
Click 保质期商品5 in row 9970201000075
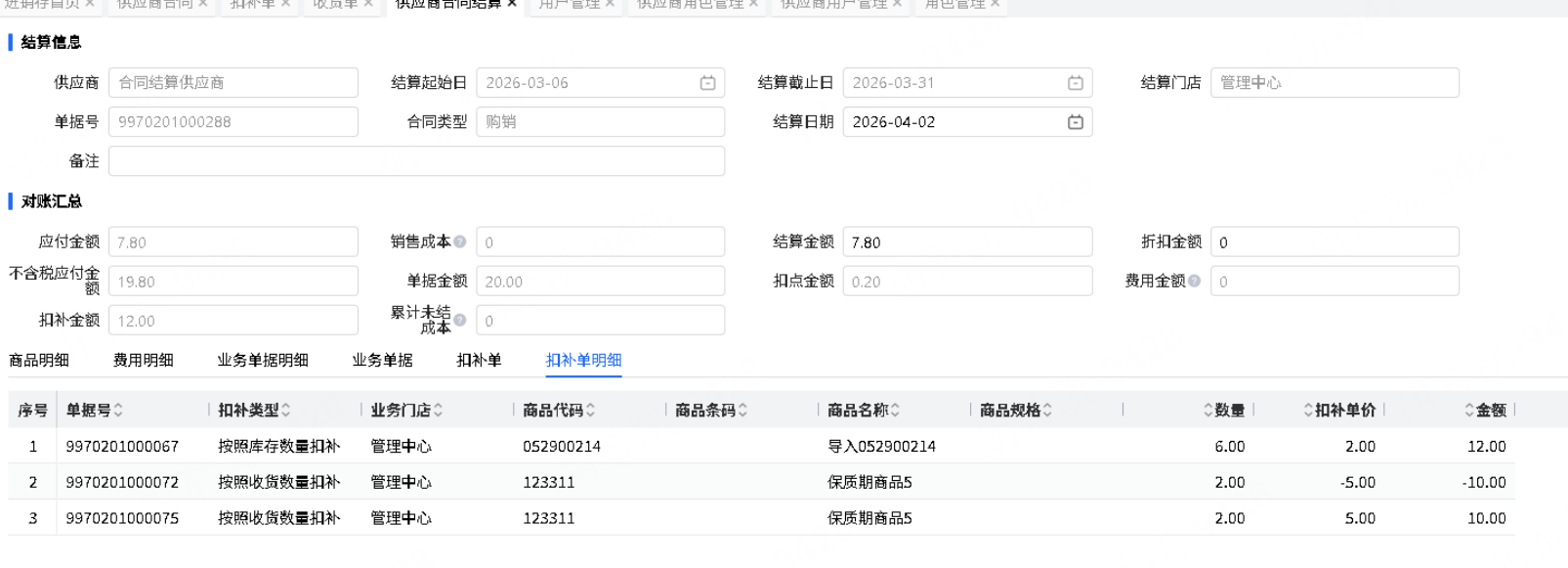[x=869, y=519]
